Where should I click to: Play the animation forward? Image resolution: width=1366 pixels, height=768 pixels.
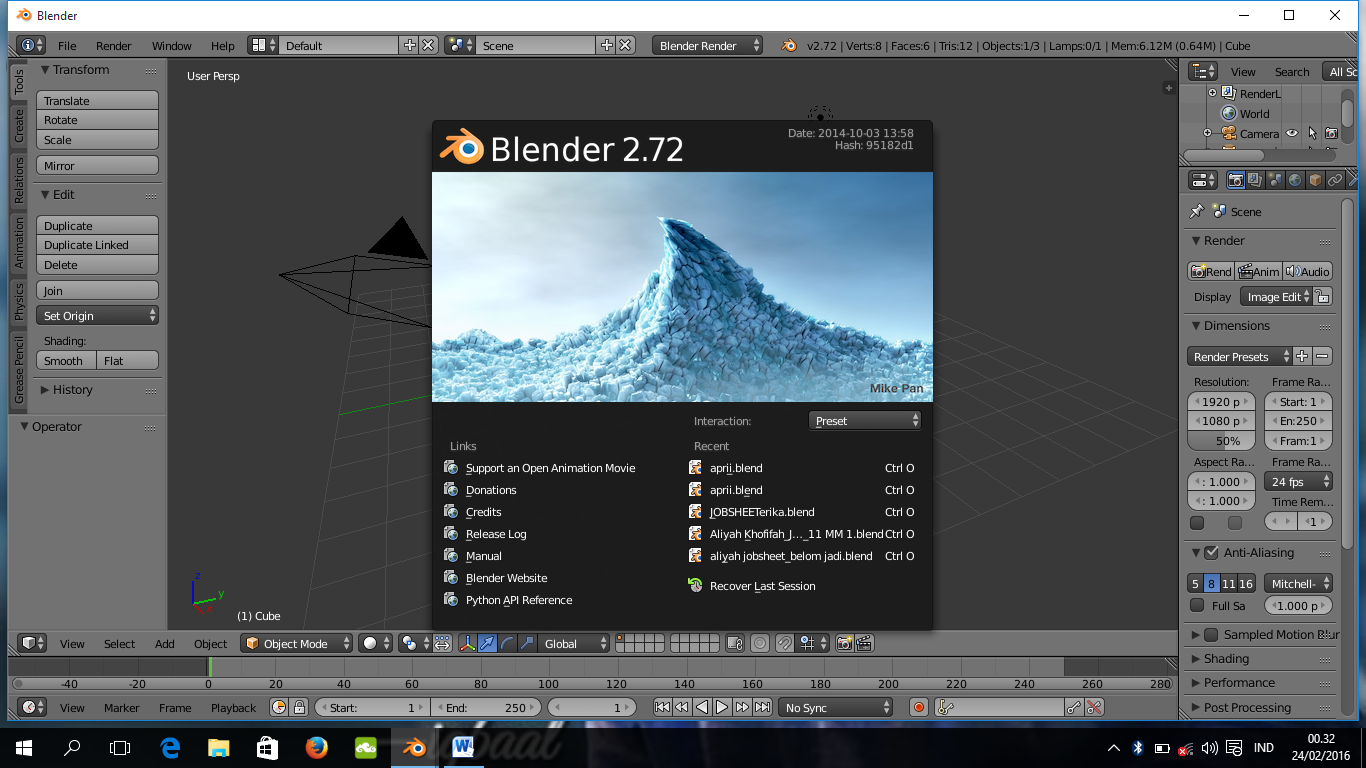[x=722, y=707]
